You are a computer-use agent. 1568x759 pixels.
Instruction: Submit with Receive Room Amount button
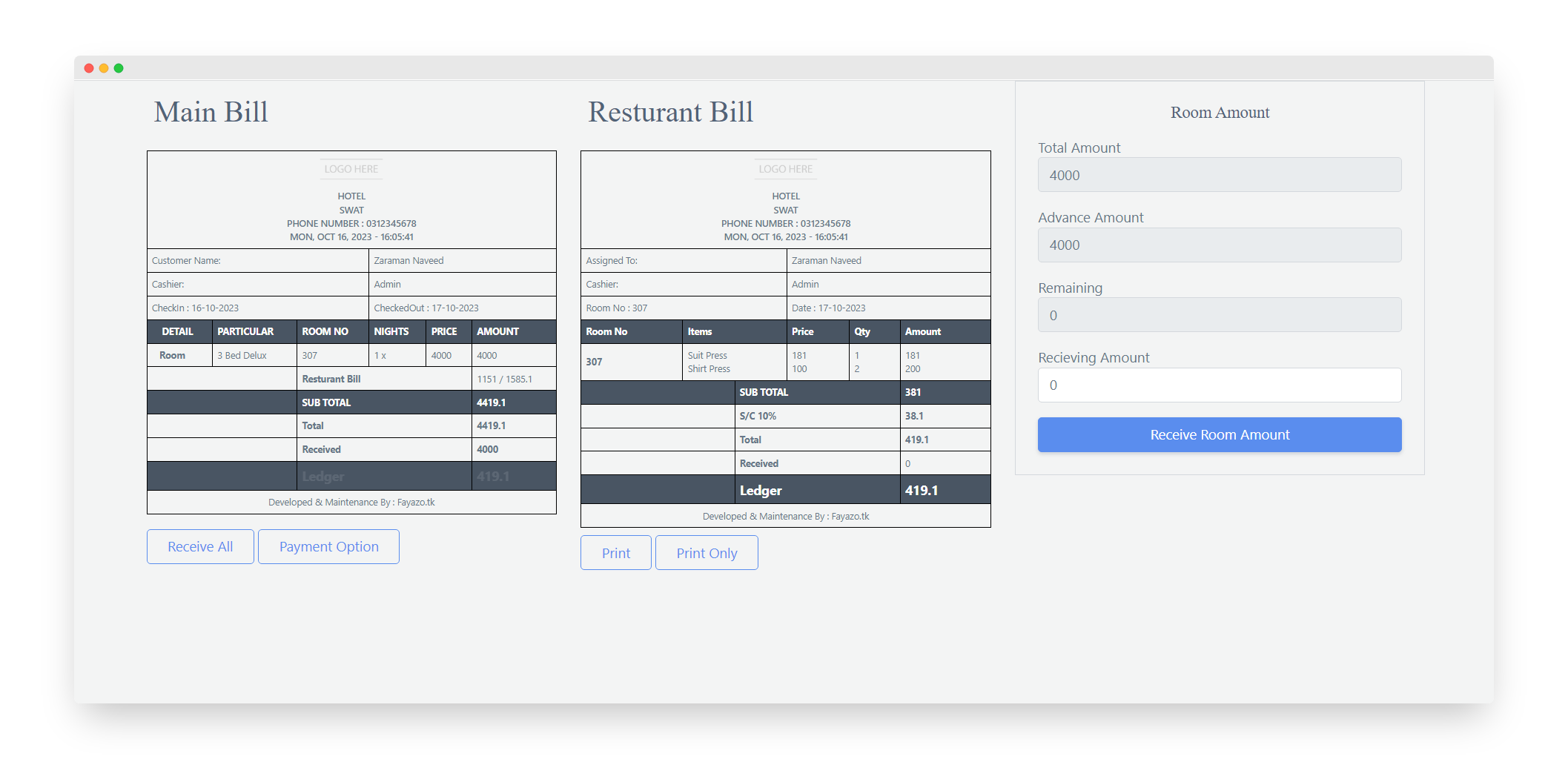pos(1219,435)
